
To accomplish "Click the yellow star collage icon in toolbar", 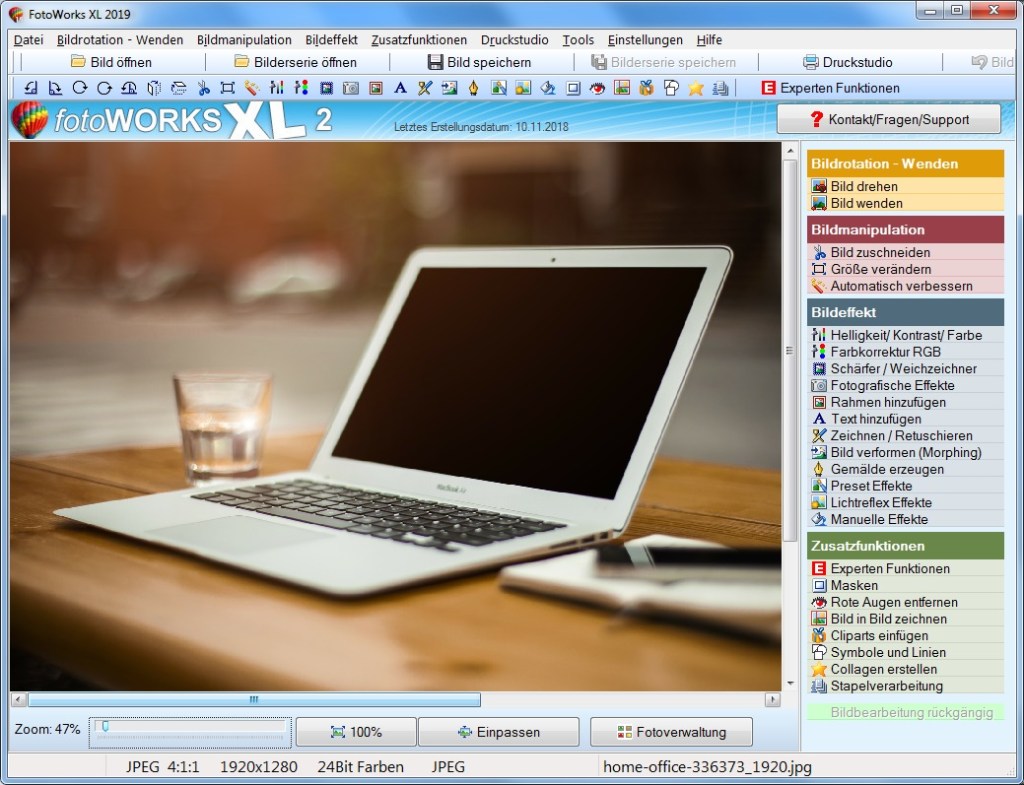I will click(x=696, y=88).
